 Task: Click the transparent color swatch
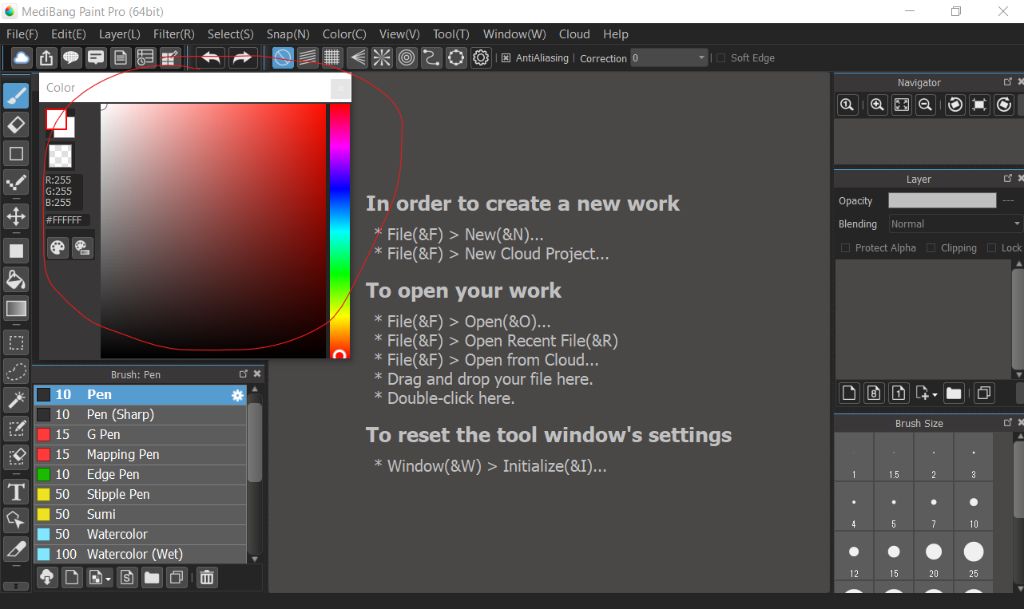(60, 155)
